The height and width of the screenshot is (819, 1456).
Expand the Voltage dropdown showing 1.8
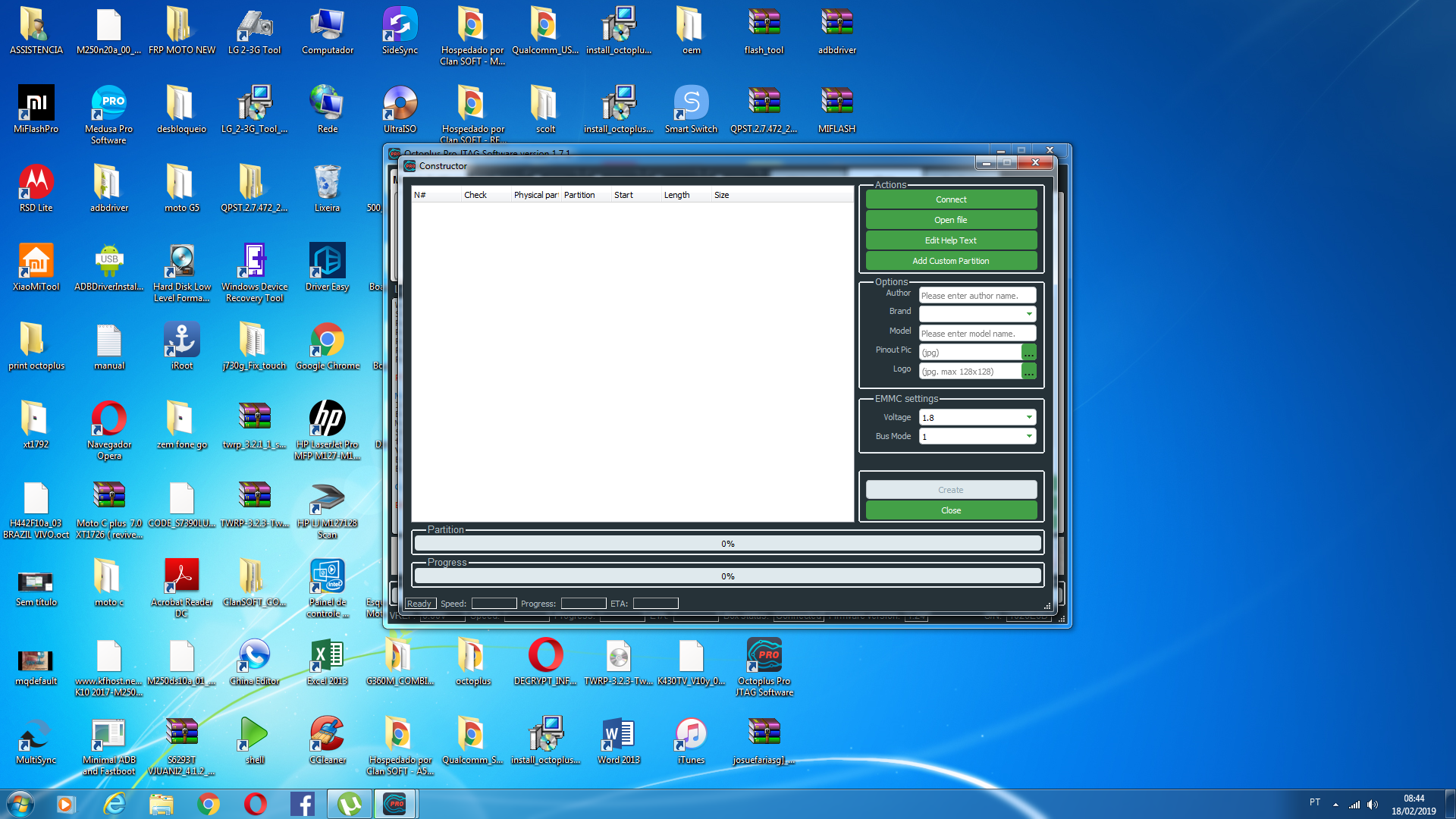[x=977, y=418]
